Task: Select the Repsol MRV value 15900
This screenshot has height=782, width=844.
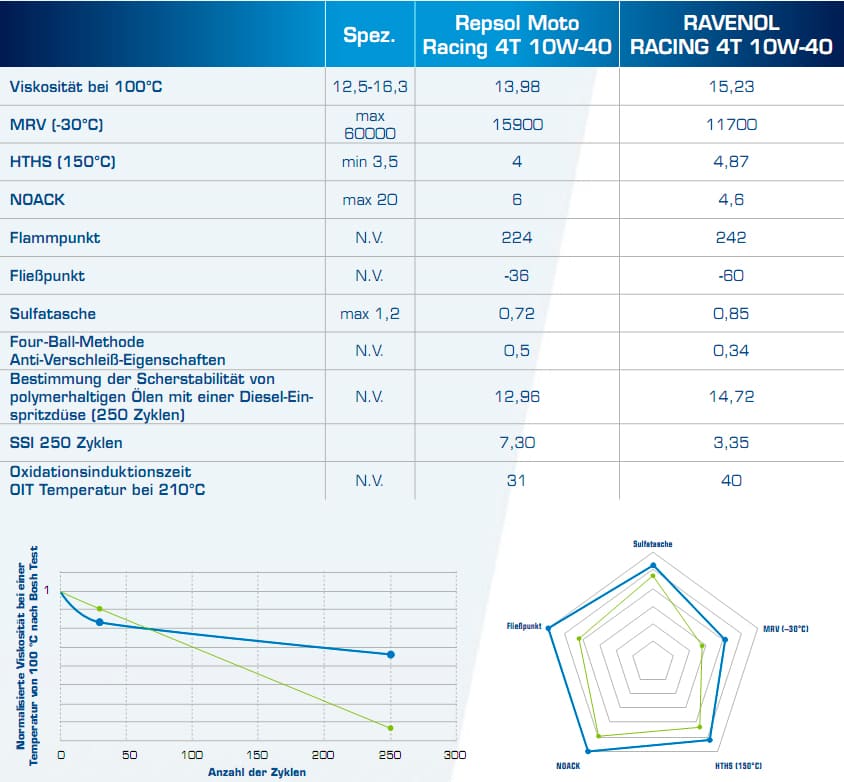Action: click(x=516, y=125)
